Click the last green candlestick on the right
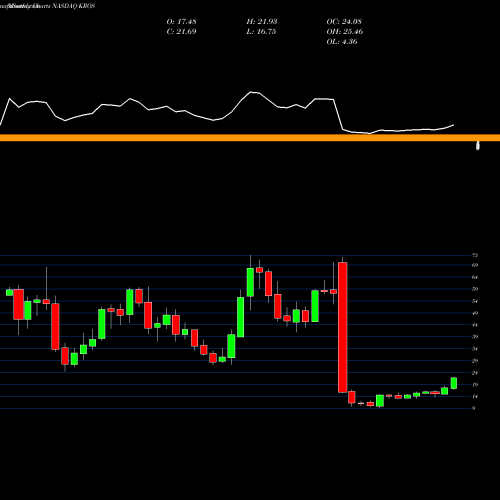 point(454,383)
